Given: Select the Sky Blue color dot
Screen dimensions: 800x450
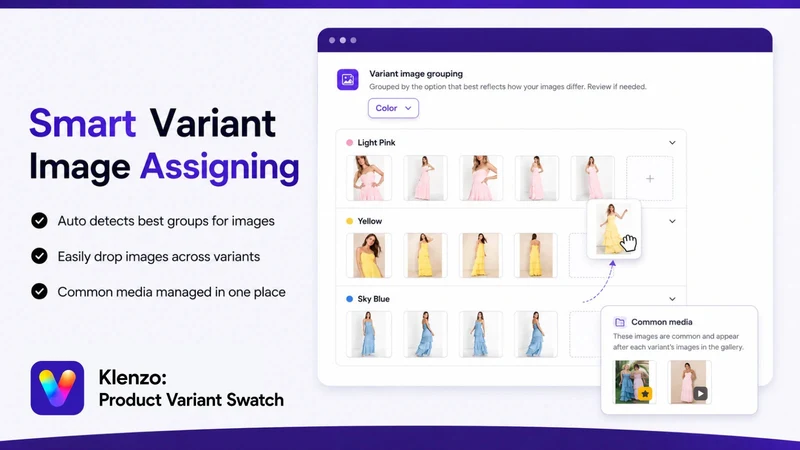Looking at the screenshot, I should [349, 299].
